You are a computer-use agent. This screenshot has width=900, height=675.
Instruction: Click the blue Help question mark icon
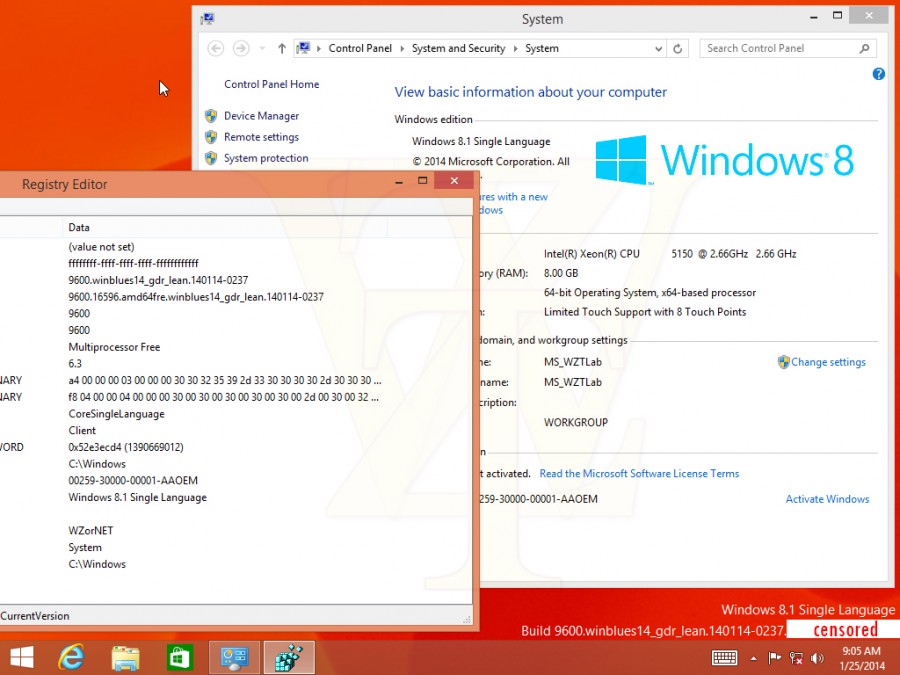point(879,74)
